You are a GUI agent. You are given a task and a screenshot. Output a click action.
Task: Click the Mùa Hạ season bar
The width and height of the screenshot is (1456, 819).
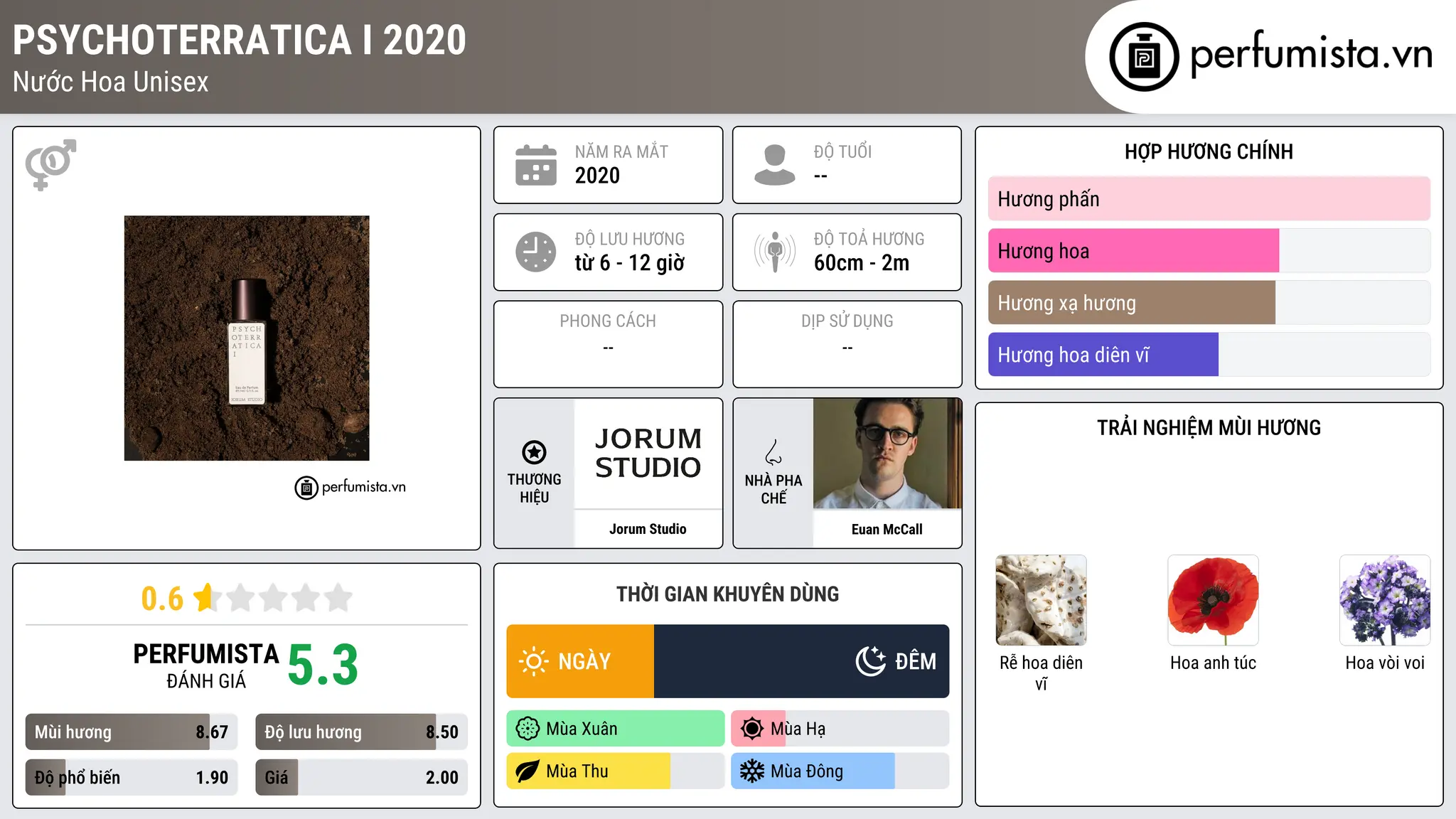pyautogui.click(x=840, y=729)
